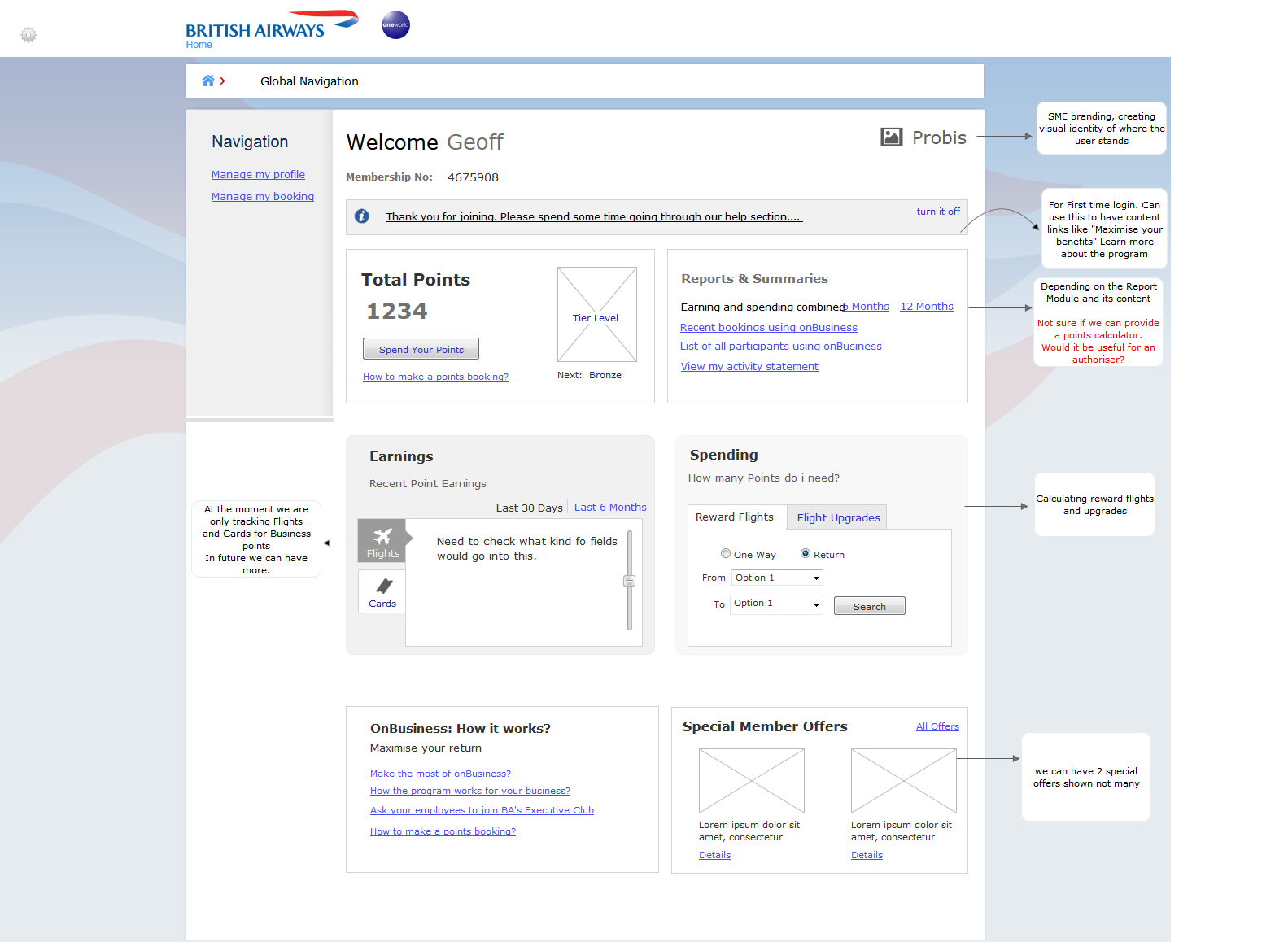Select Global Navigation in the top bar

click(309, 81)
